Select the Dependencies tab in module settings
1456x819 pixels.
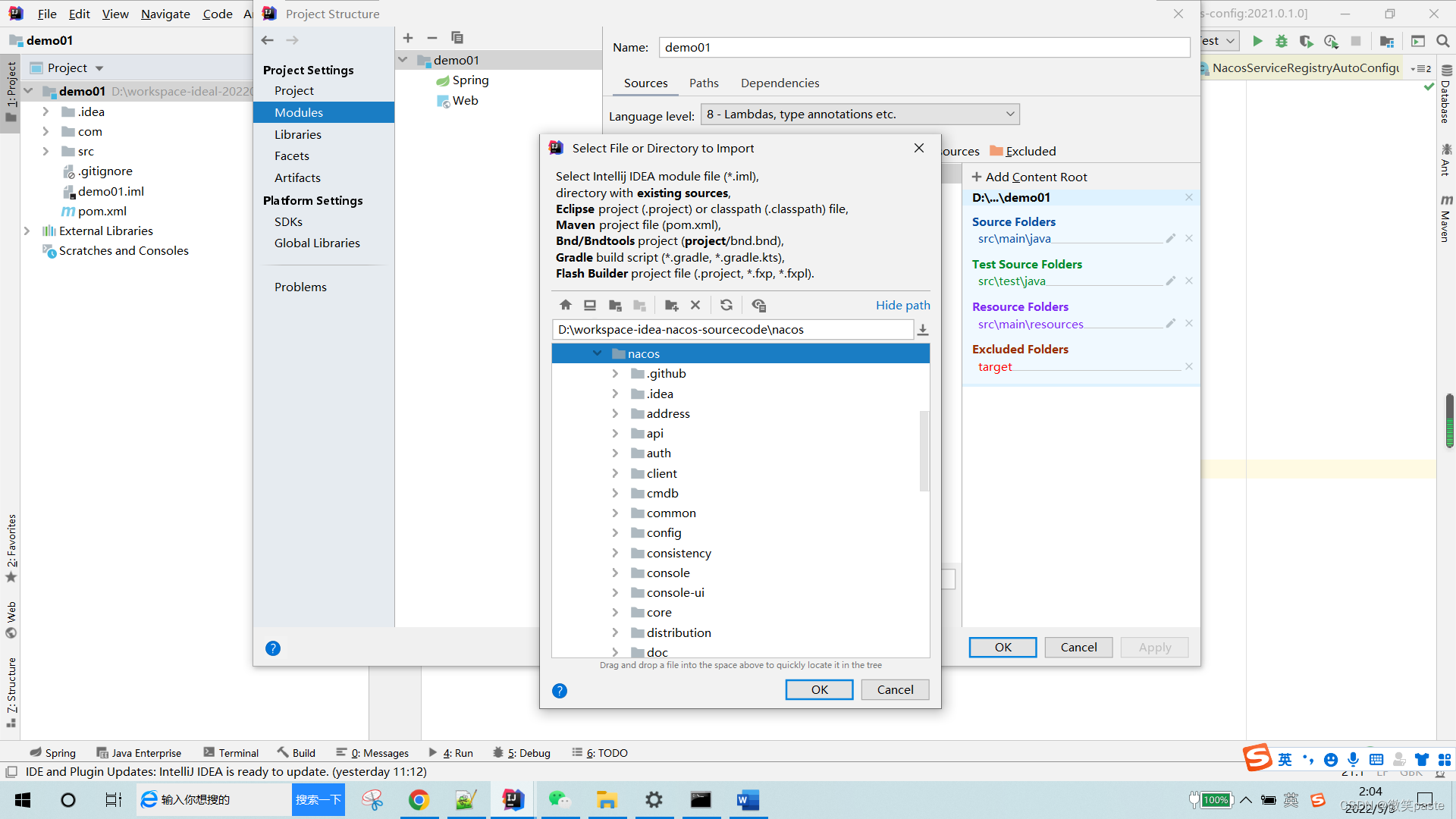(x=780, y=83)
